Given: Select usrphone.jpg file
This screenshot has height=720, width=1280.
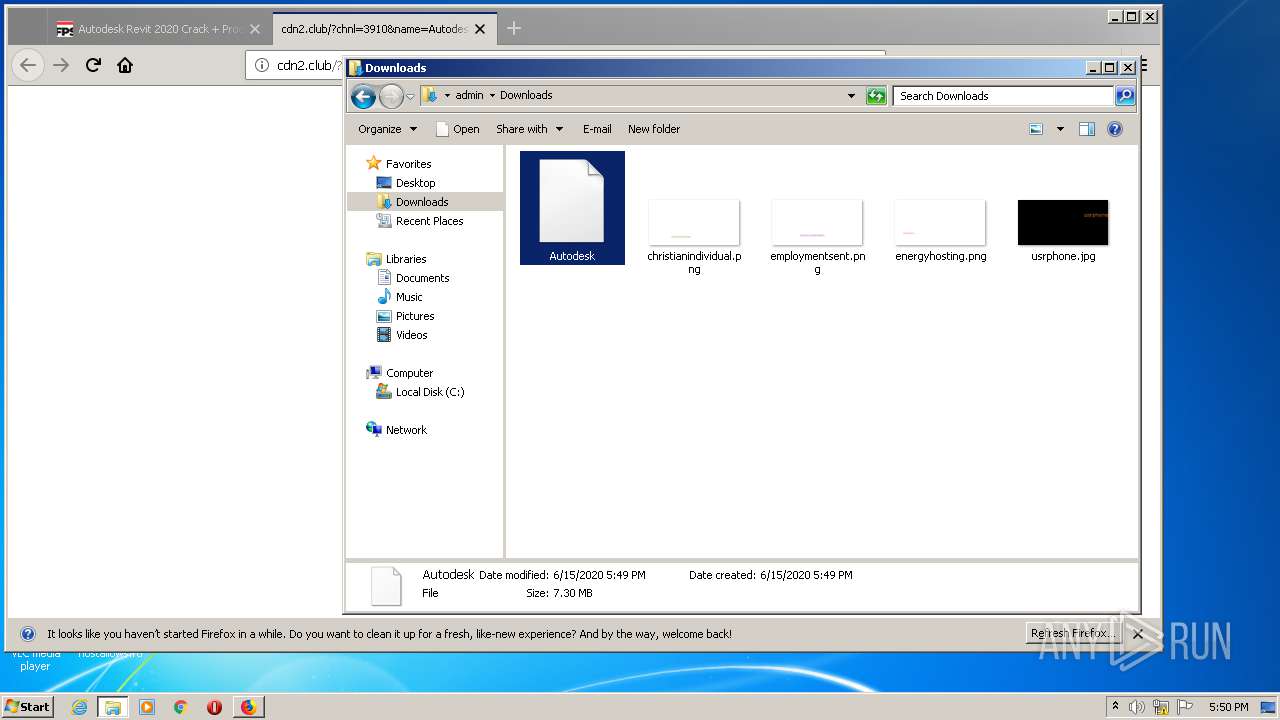Looking at the screenshot, I should tap(1063, 231).
